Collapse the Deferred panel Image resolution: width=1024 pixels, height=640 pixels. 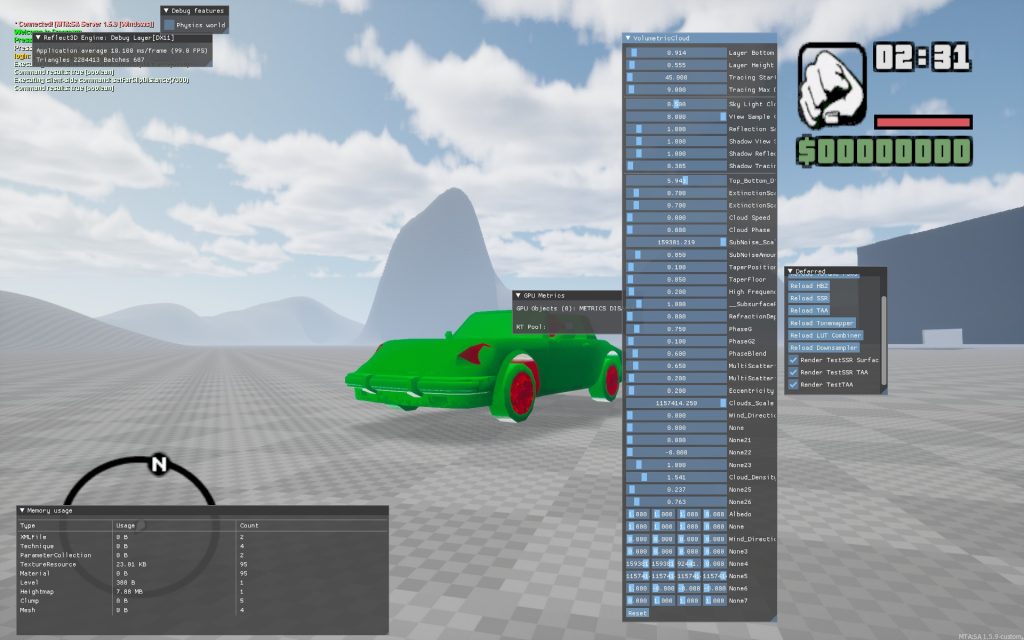(x=790, y=271)
